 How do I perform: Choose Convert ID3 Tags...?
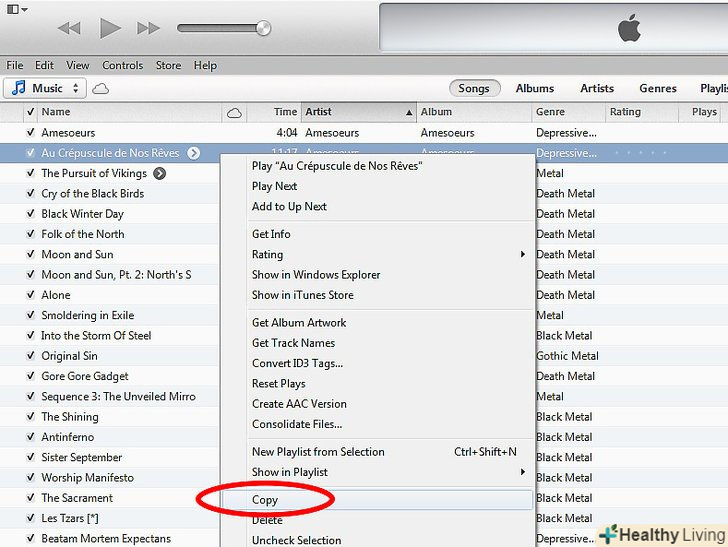pos(377,363)
